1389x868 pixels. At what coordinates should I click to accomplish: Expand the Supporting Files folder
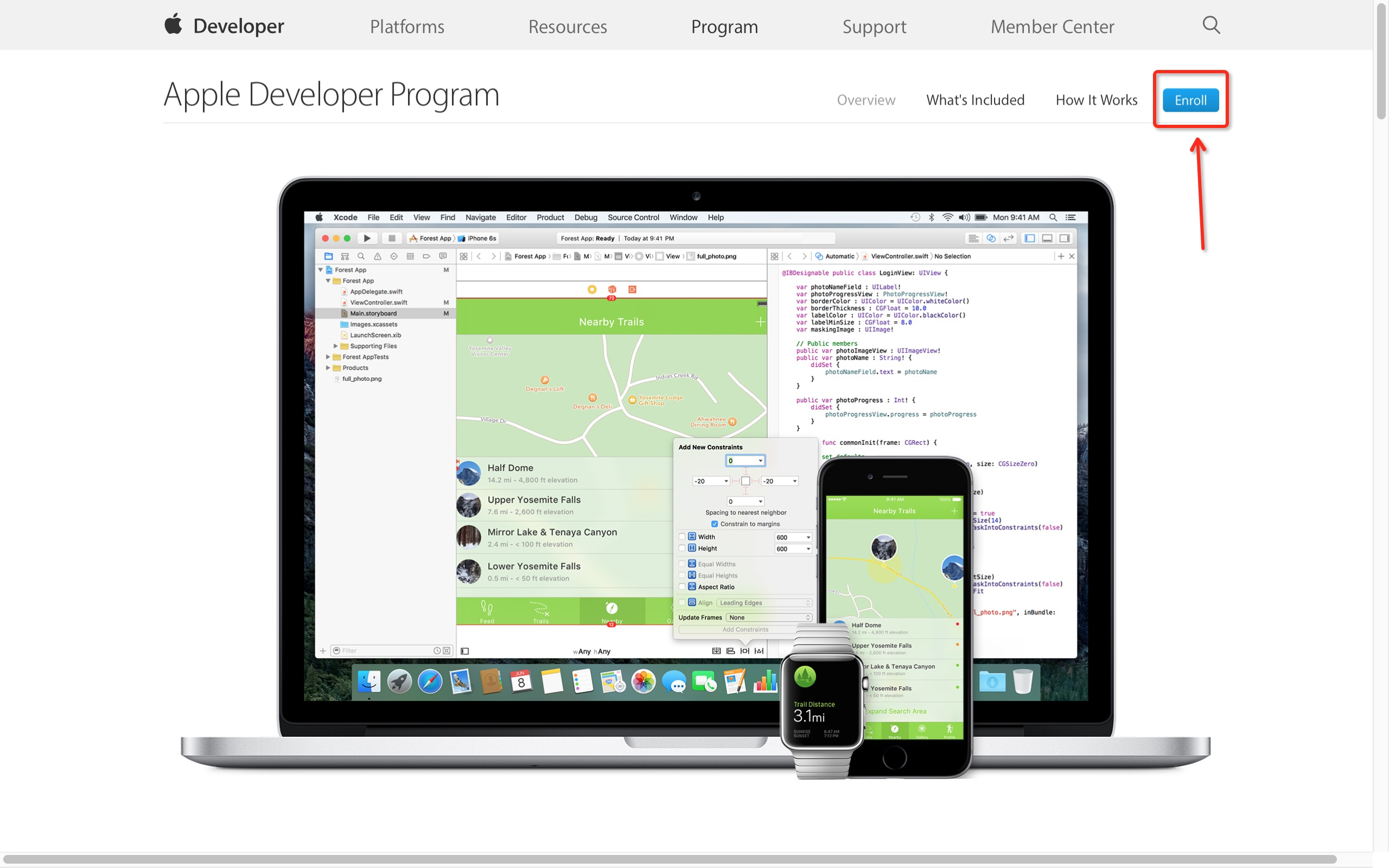tap(335, 346)
